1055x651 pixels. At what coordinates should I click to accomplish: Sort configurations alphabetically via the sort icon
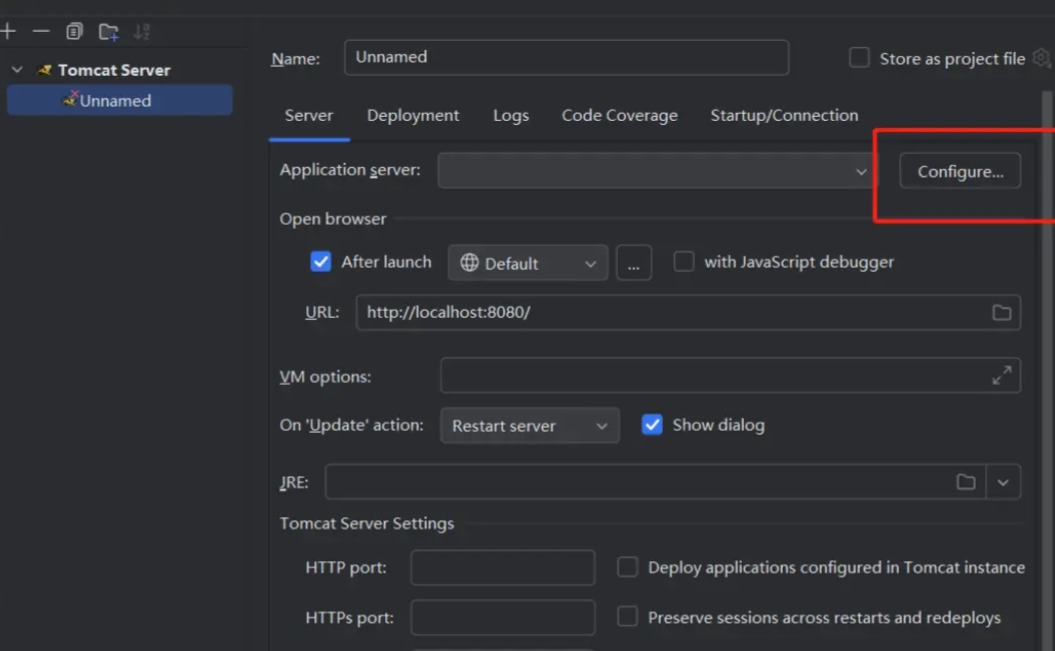click(x=141, y=32)
